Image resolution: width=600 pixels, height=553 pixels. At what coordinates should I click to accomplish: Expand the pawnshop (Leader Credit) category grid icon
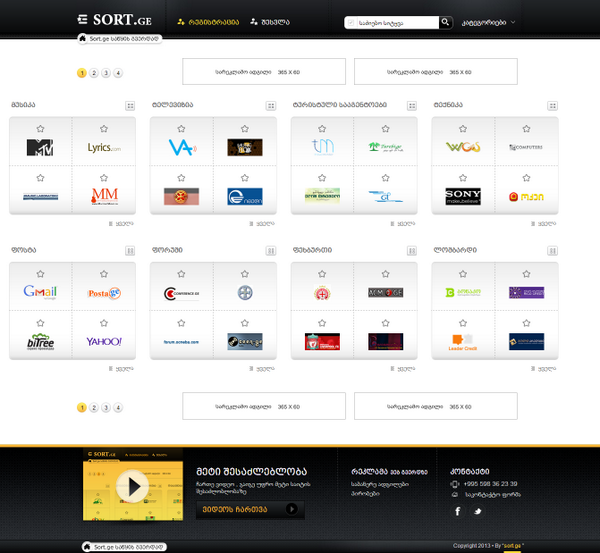click(x=553, y=251)
